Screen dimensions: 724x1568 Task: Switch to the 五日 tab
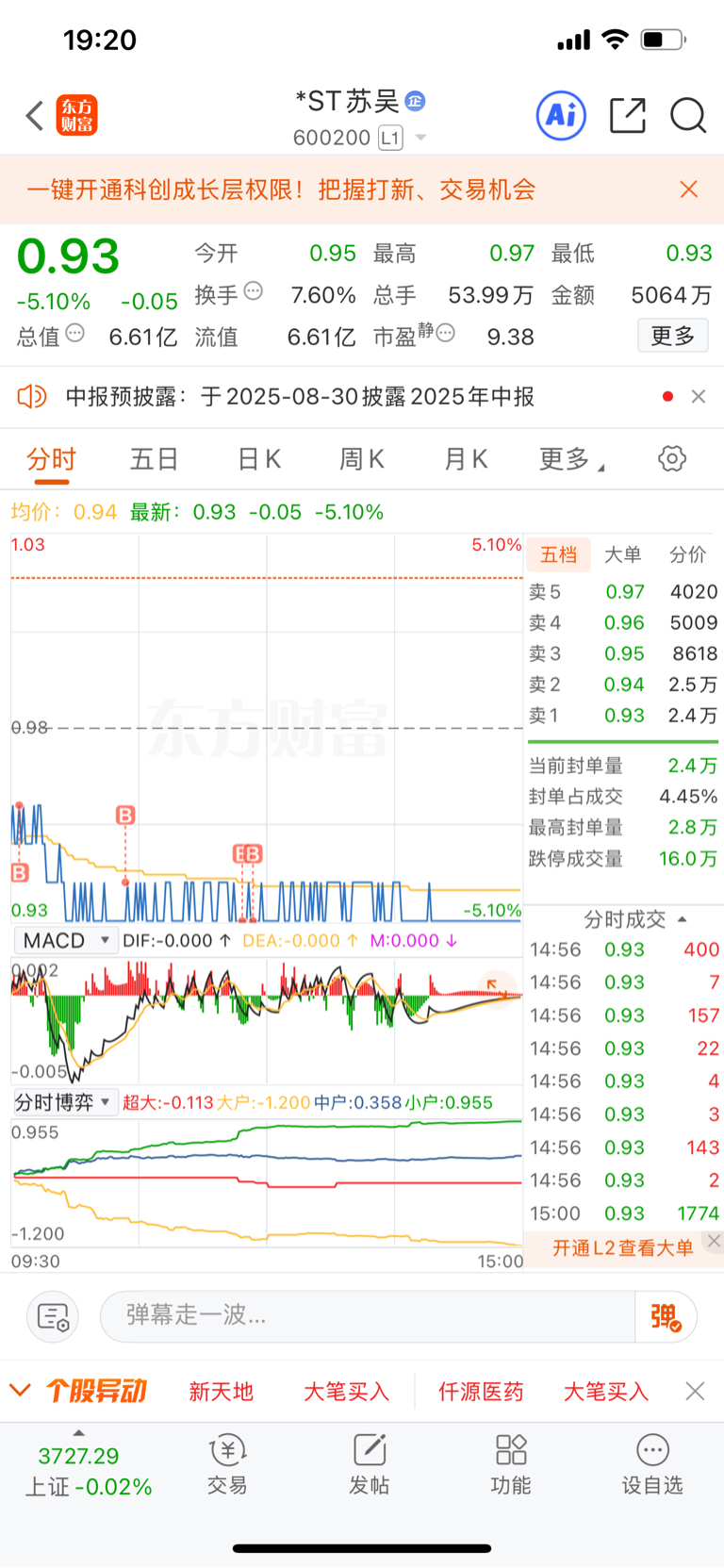[155, 459]
